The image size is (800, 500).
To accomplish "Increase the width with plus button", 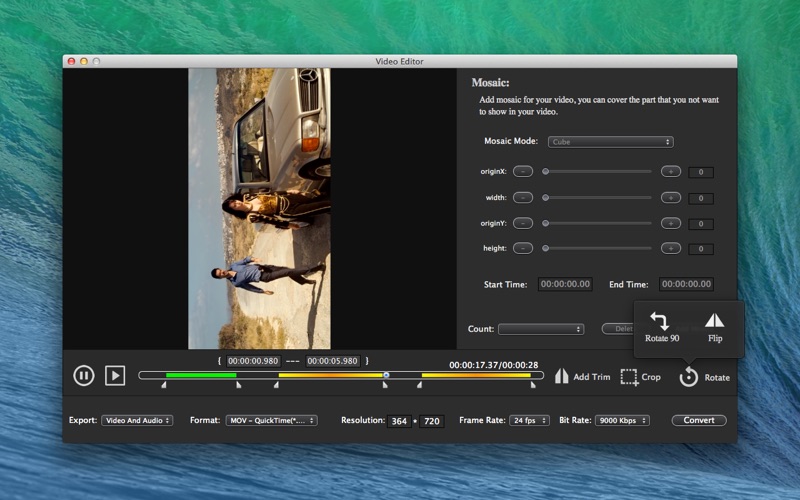I will 671,197.
